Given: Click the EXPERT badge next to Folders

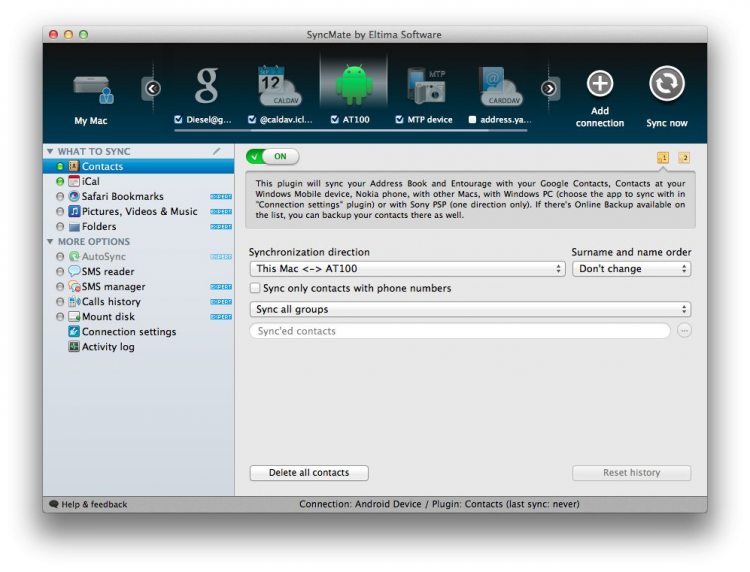Looking at the screenshot, I should tap(221, 227).
